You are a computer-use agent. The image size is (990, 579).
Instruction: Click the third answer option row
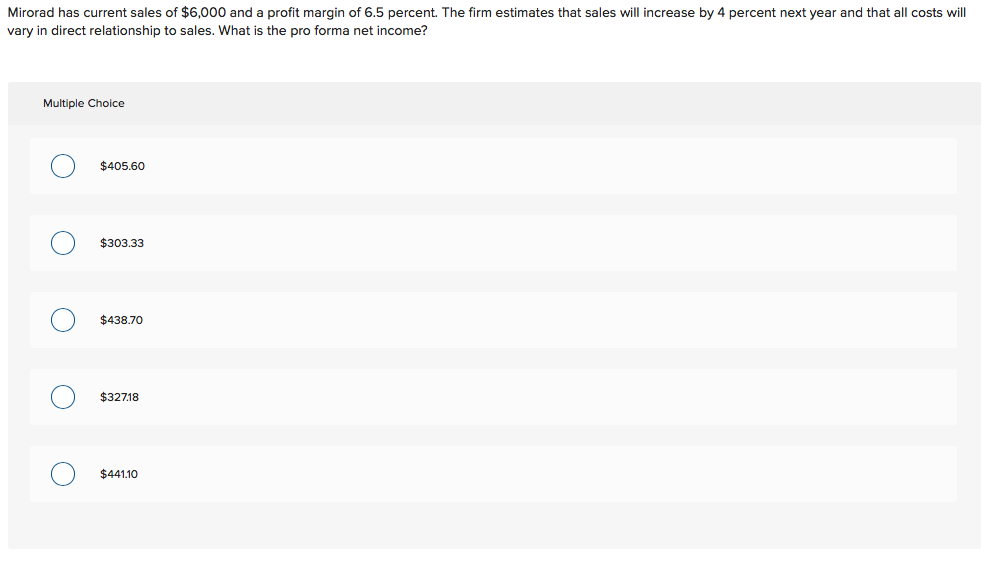click(494, 319)
